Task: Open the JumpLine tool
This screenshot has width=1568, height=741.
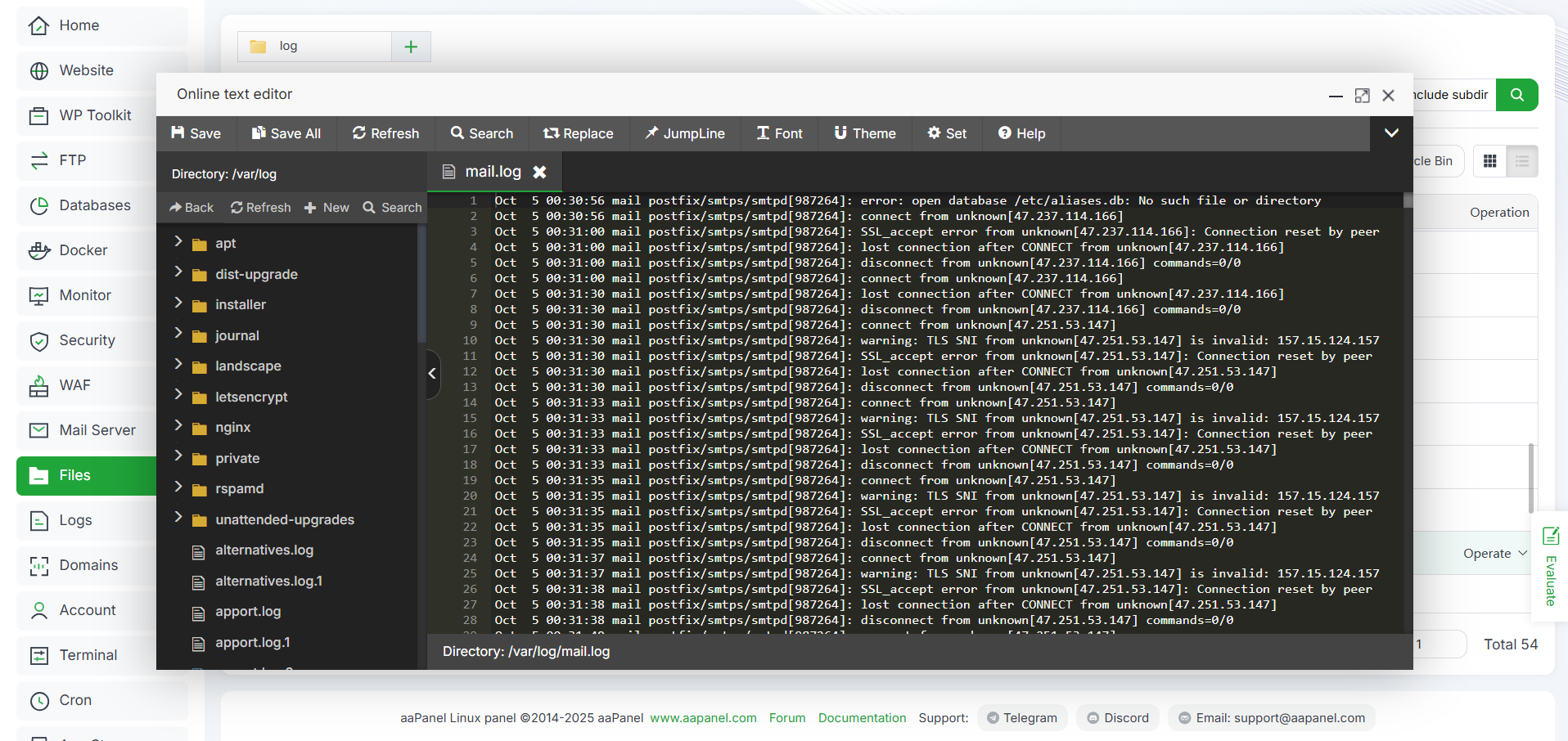Action: pos(685,133)
